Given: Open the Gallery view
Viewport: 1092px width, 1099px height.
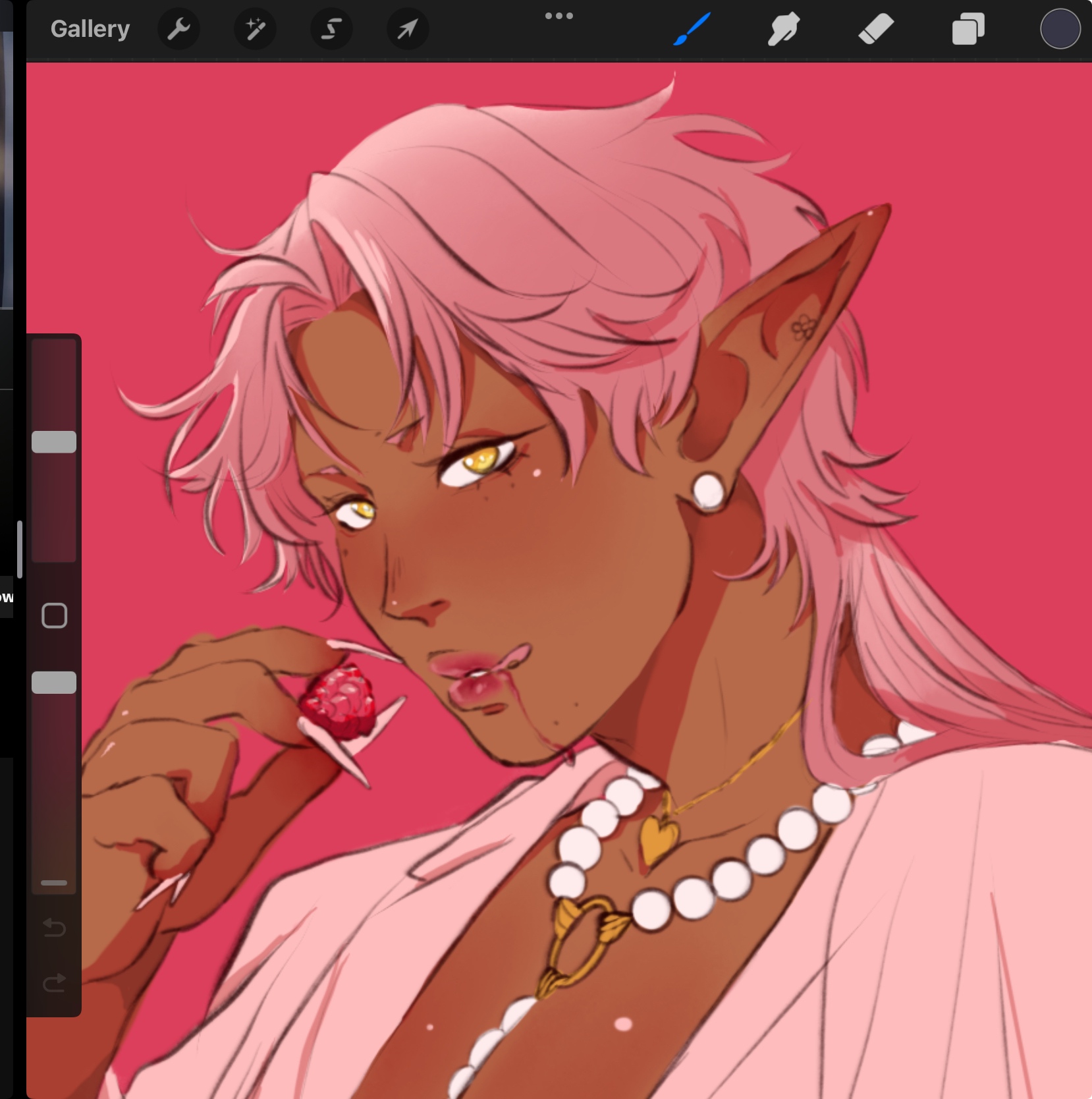Looking at the screenshot, I should 90,29.
